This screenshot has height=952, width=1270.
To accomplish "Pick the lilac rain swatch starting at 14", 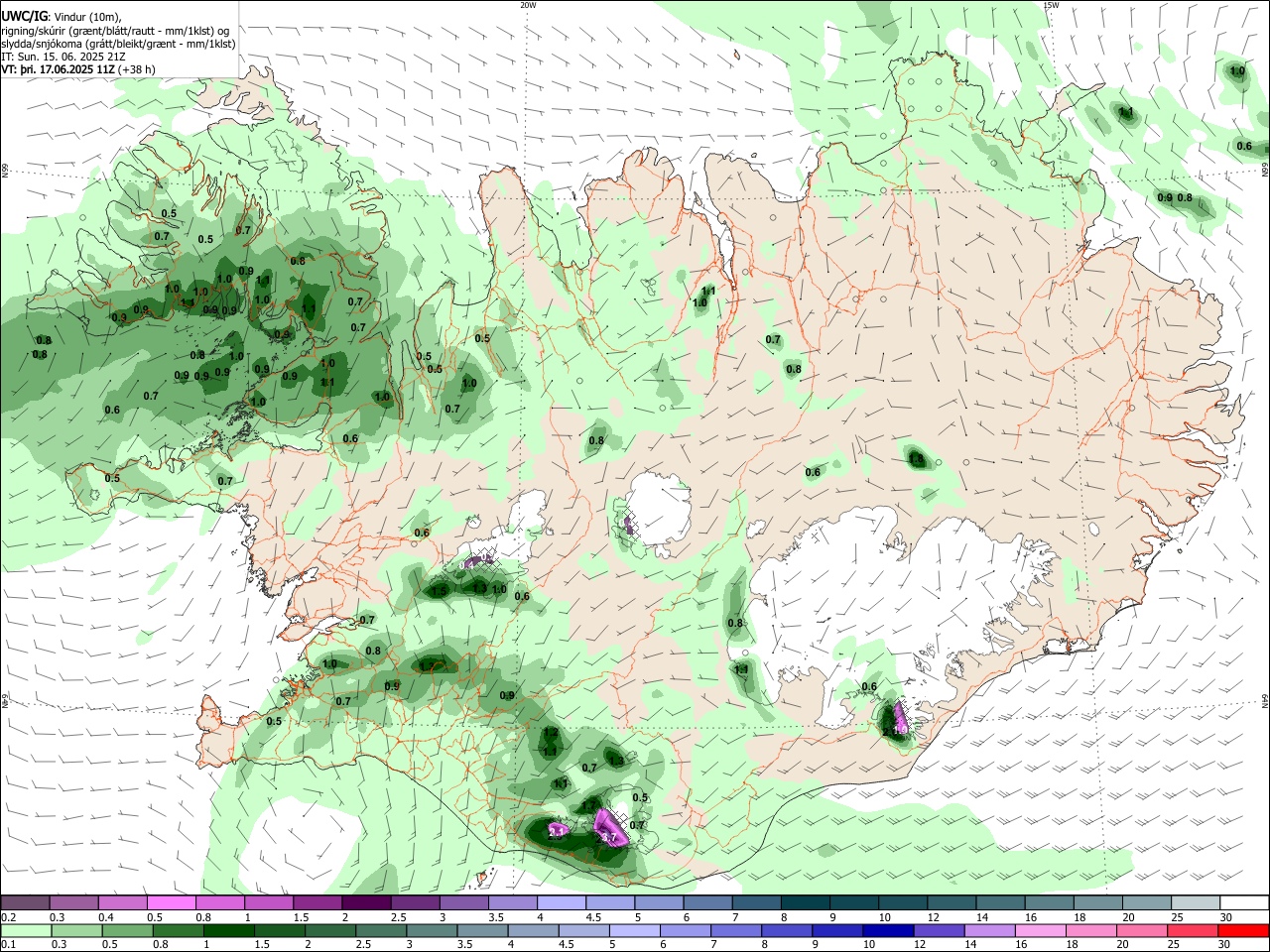I will pyautogui.click(x=989, y=930).
